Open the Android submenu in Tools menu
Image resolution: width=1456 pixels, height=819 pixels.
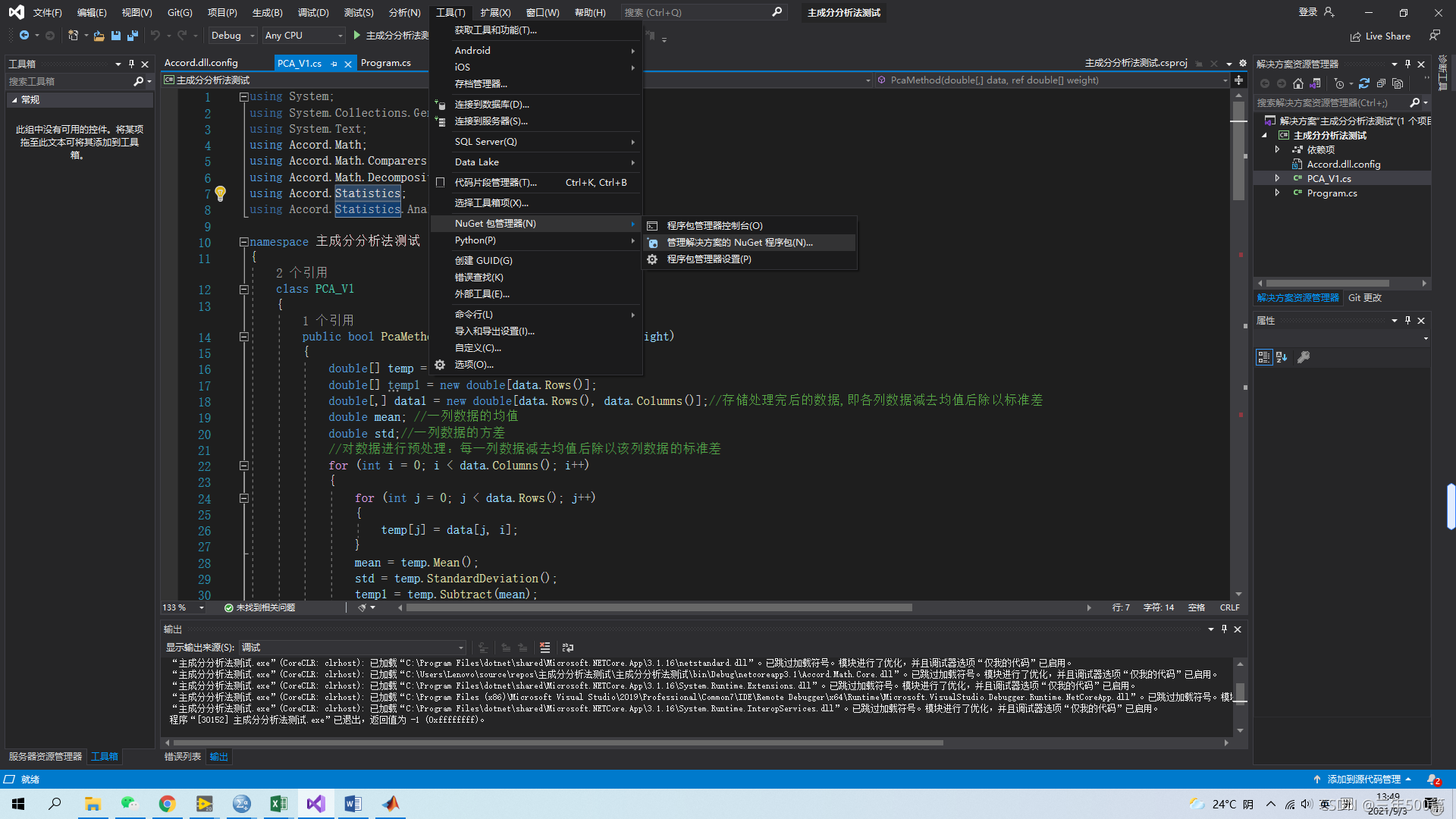(x=536, y=50)
